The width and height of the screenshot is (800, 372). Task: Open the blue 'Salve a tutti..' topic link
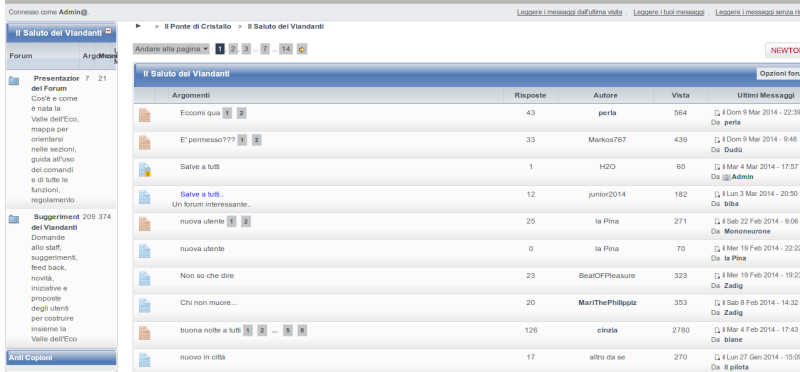202,194
